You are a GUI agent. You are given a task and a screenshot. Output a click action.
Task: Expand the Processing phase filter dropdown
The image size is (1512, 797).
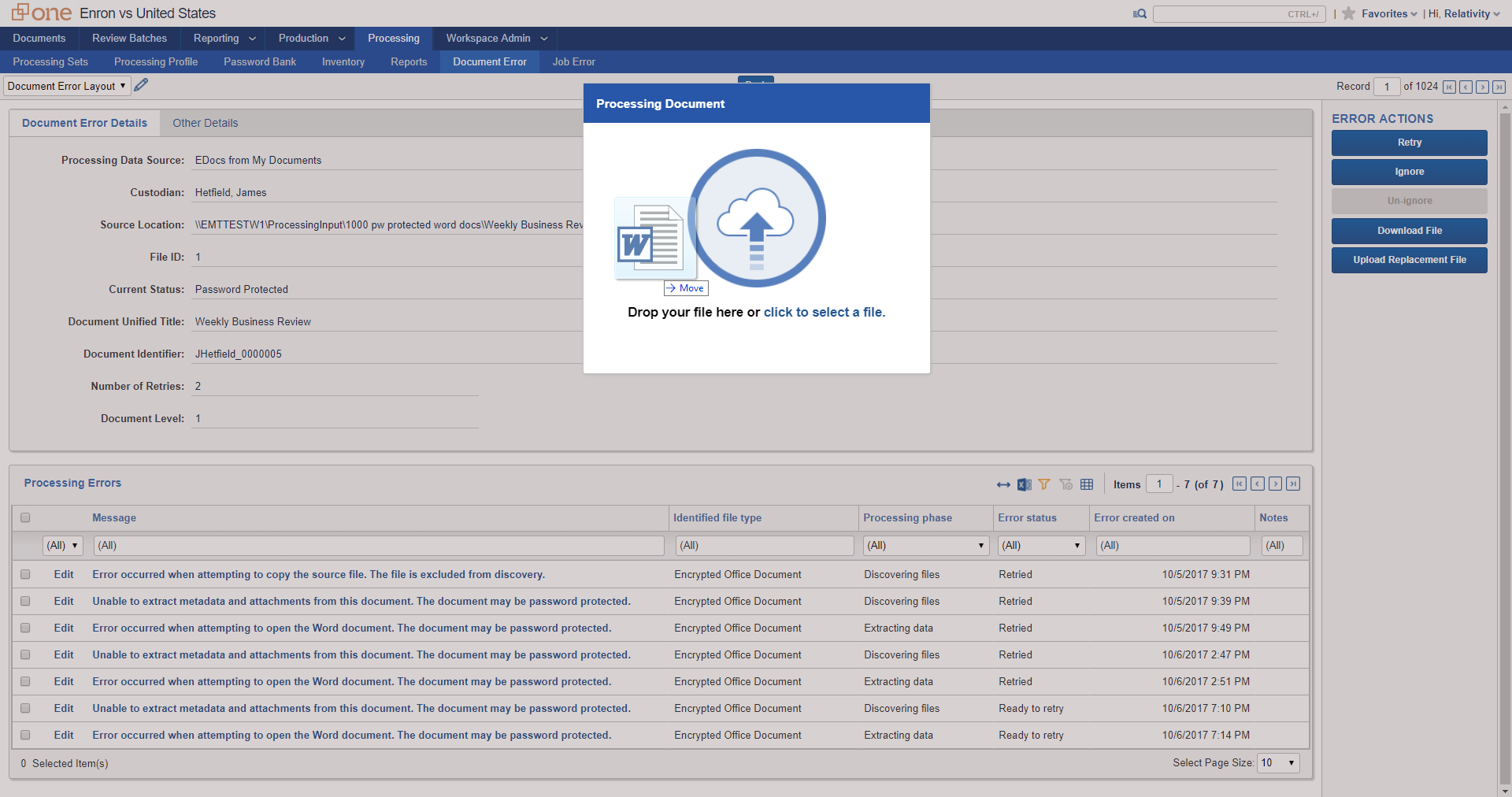click(x=926, y=545)
